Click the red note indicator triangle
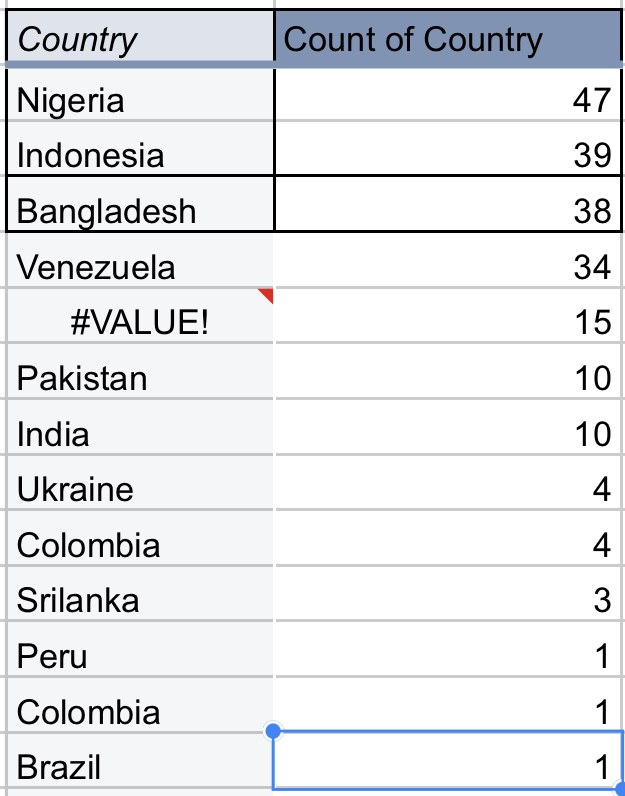Screen dimensions: 625x796 (268, 294)
